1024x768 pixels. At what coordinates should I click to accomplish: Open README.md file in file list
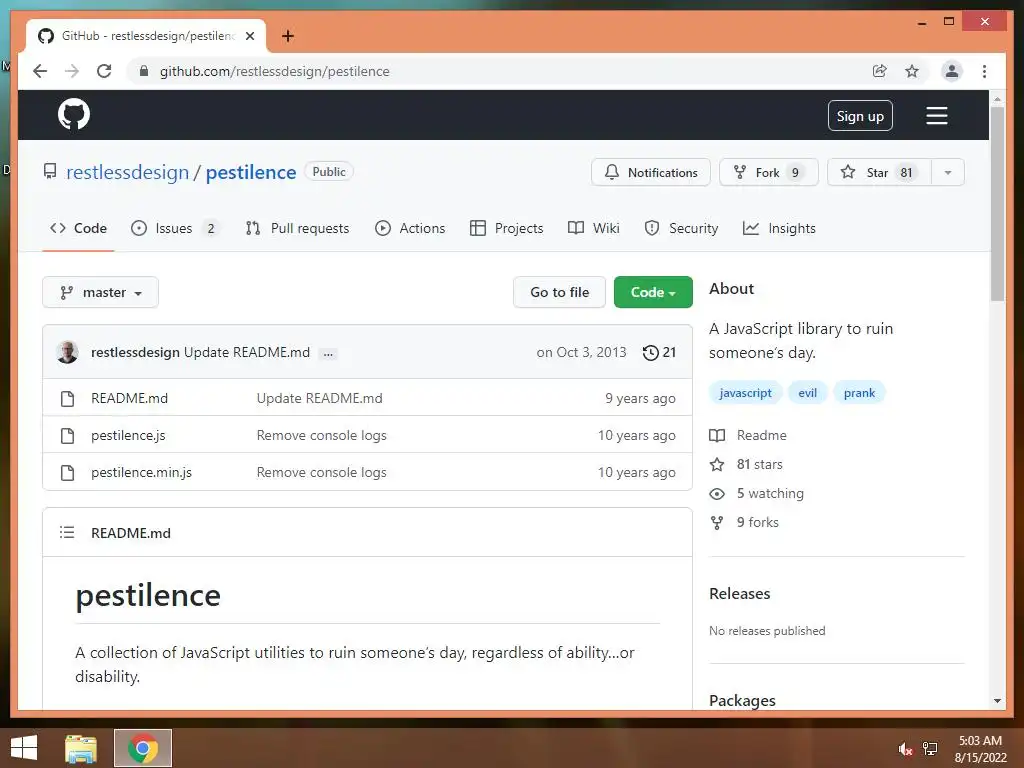(x=129, y=398)
